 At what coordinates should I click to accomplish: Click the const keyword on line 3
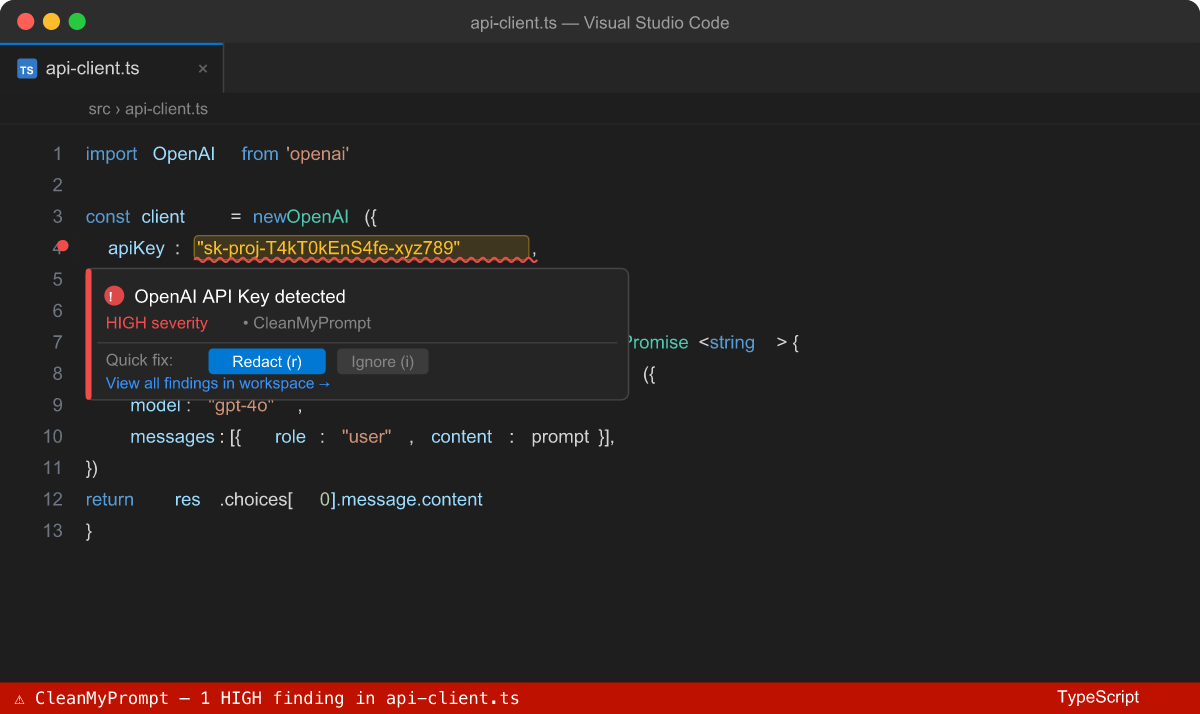tap(108, 217)
